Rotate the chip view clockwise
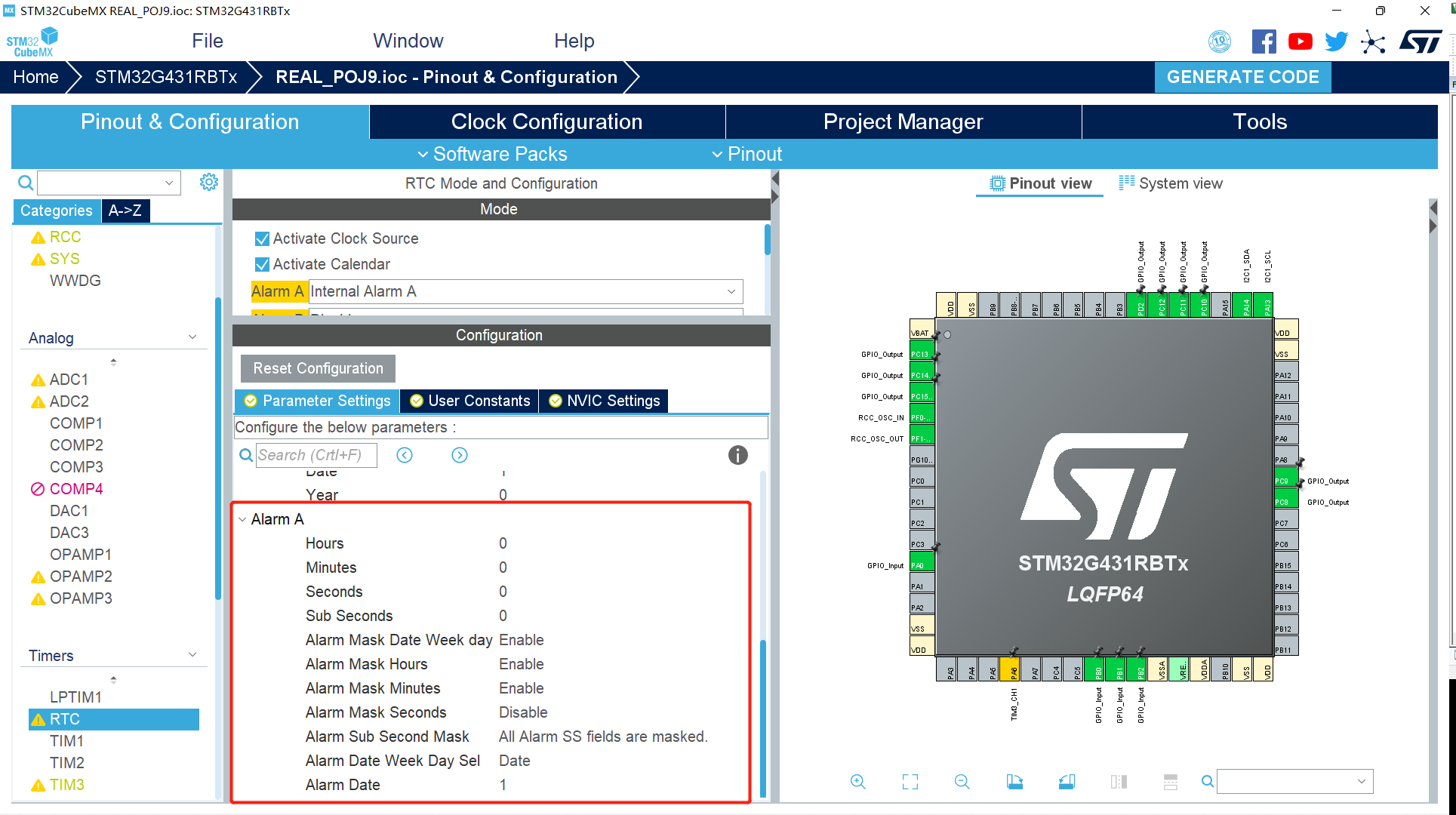This screenshot has height=815, width=1456. [1014, 782]
